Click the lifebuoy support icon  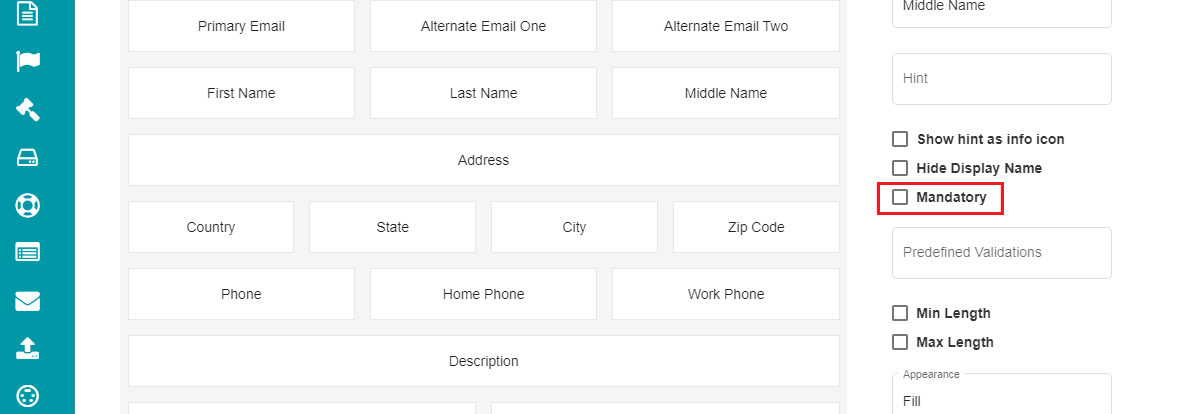click(27, 205)
